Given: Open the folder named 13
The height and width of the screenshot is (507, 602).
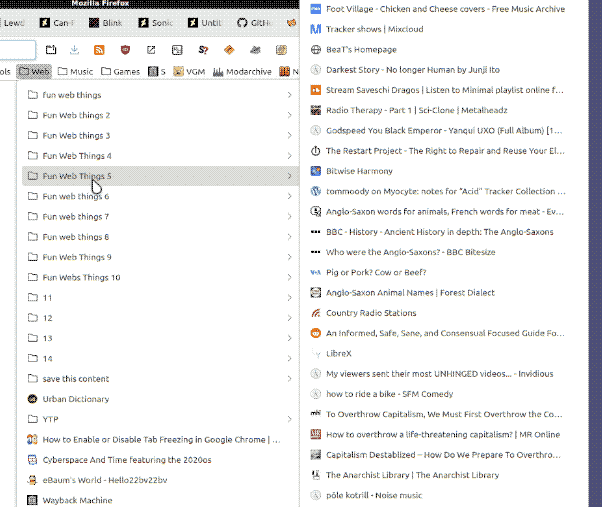Looking at the screenshot, I should pyautogui.click(x=160, y=338).
